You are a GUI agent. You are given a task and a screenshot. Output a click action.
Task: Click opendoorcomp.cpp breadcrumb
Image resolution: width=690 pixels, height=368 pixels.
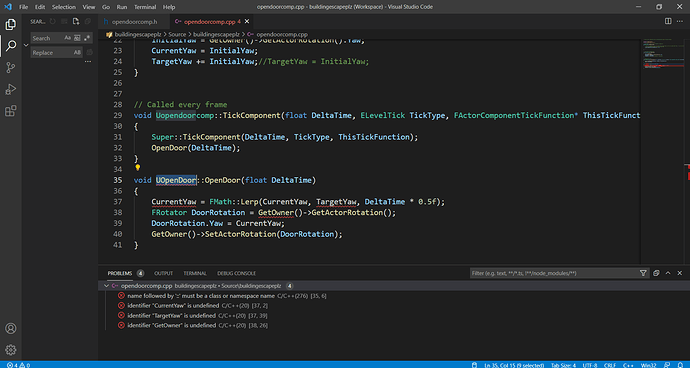[x=282, y=34]
